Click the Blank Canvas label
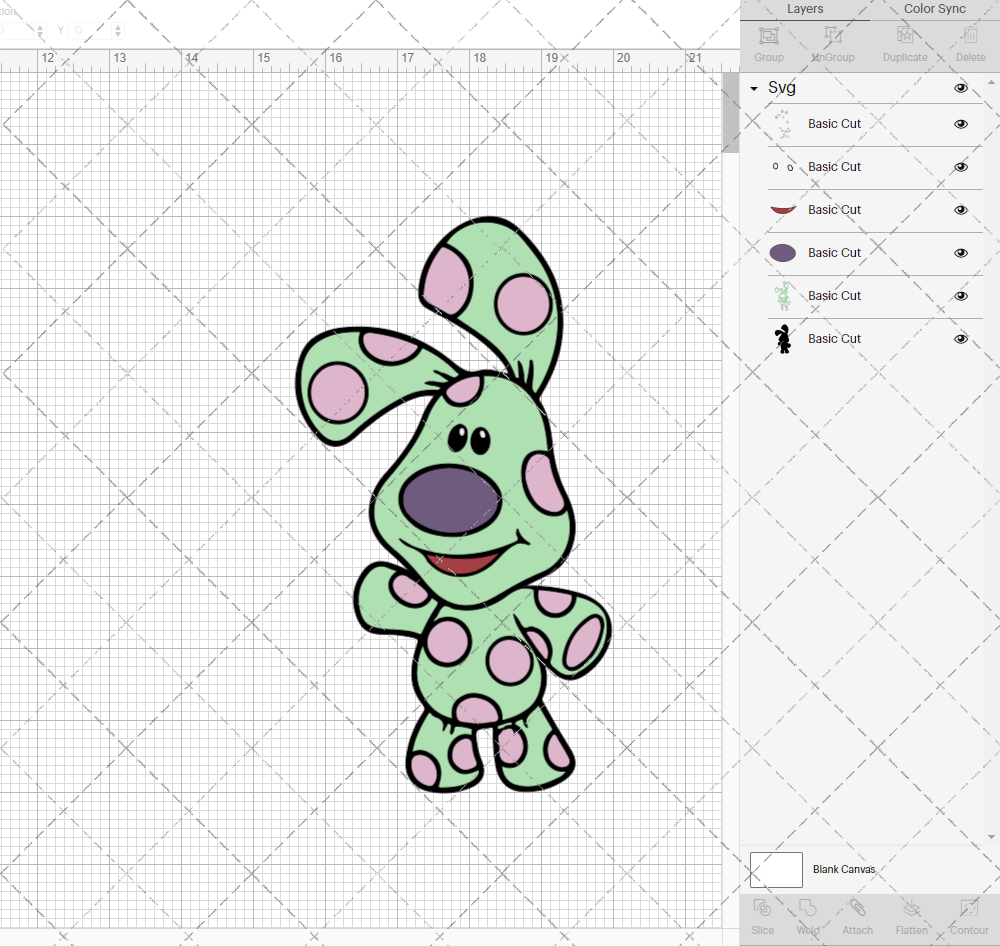The width and height of the screenshot is (1000, 946). pos(844,869)
